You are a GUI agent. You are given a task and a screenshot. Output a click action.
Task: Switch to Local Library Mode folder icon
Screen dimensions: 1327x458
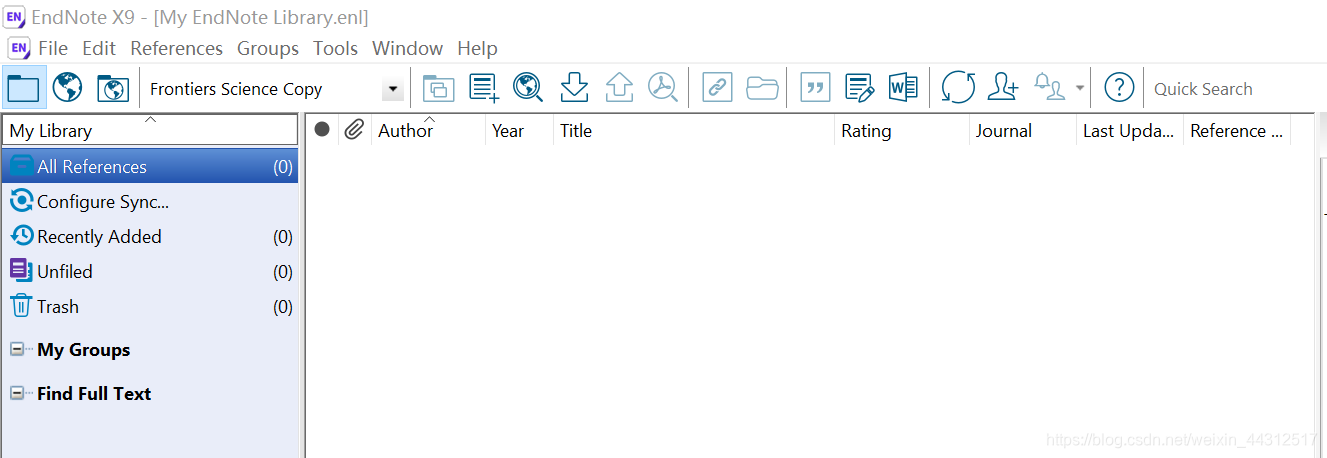22,88
